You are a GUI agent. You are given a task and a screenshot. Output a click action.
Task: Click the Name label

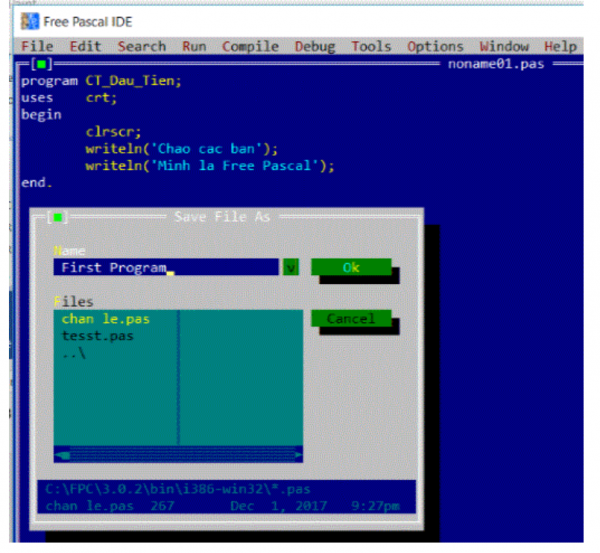click(69, 251)
